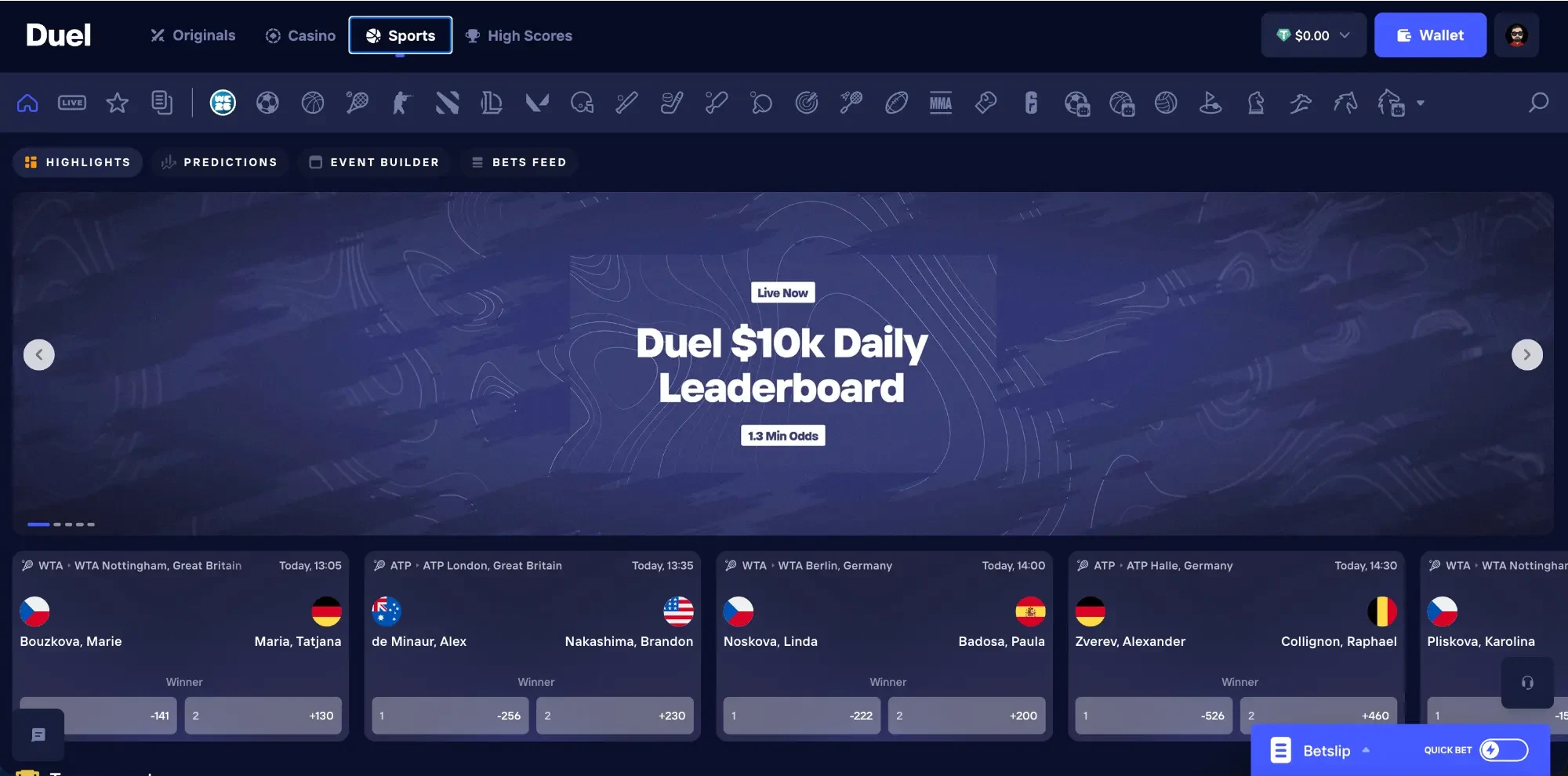Switch to Originals tab

click(193, 35)
